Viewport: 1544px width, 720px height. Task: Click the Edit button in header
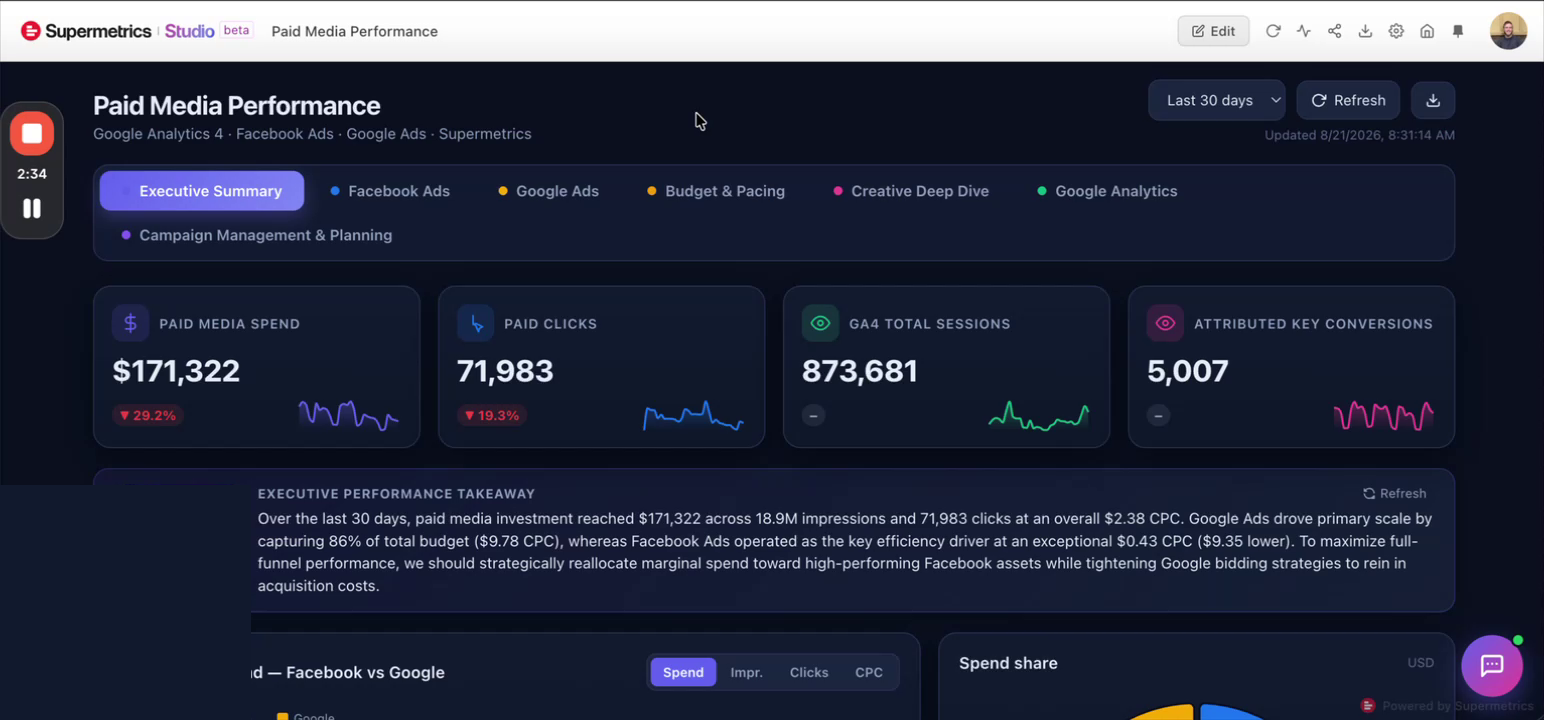coord(1213,31)
